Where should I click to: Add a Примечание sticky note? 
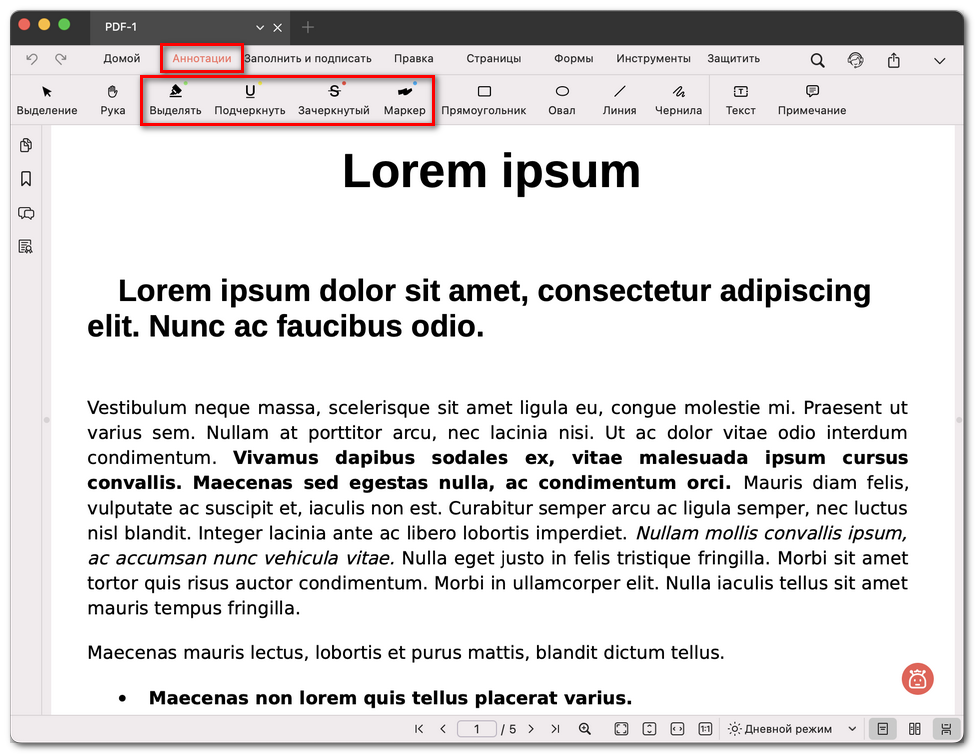point(812,99)
